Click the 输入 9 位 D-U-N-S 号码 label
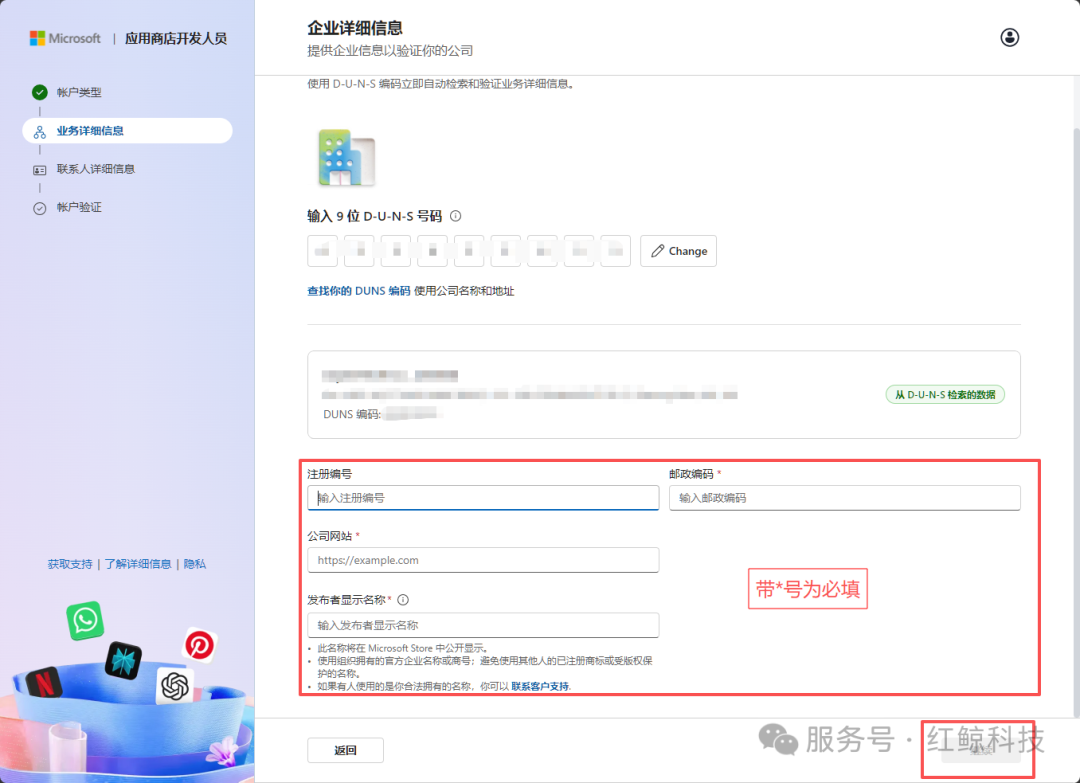Screen dimensions: 1080x783 pyautogui.click(x=375, y=216)
